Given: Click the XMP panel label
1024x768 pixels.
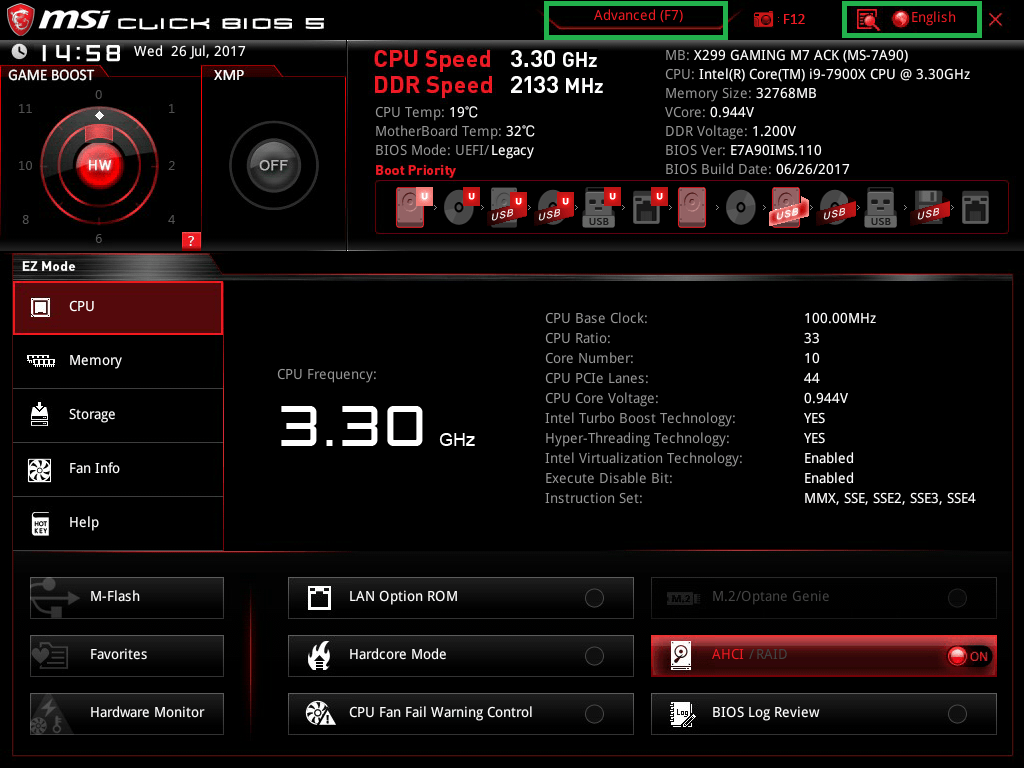Looking at the screenshot, I should click(229, 75).
